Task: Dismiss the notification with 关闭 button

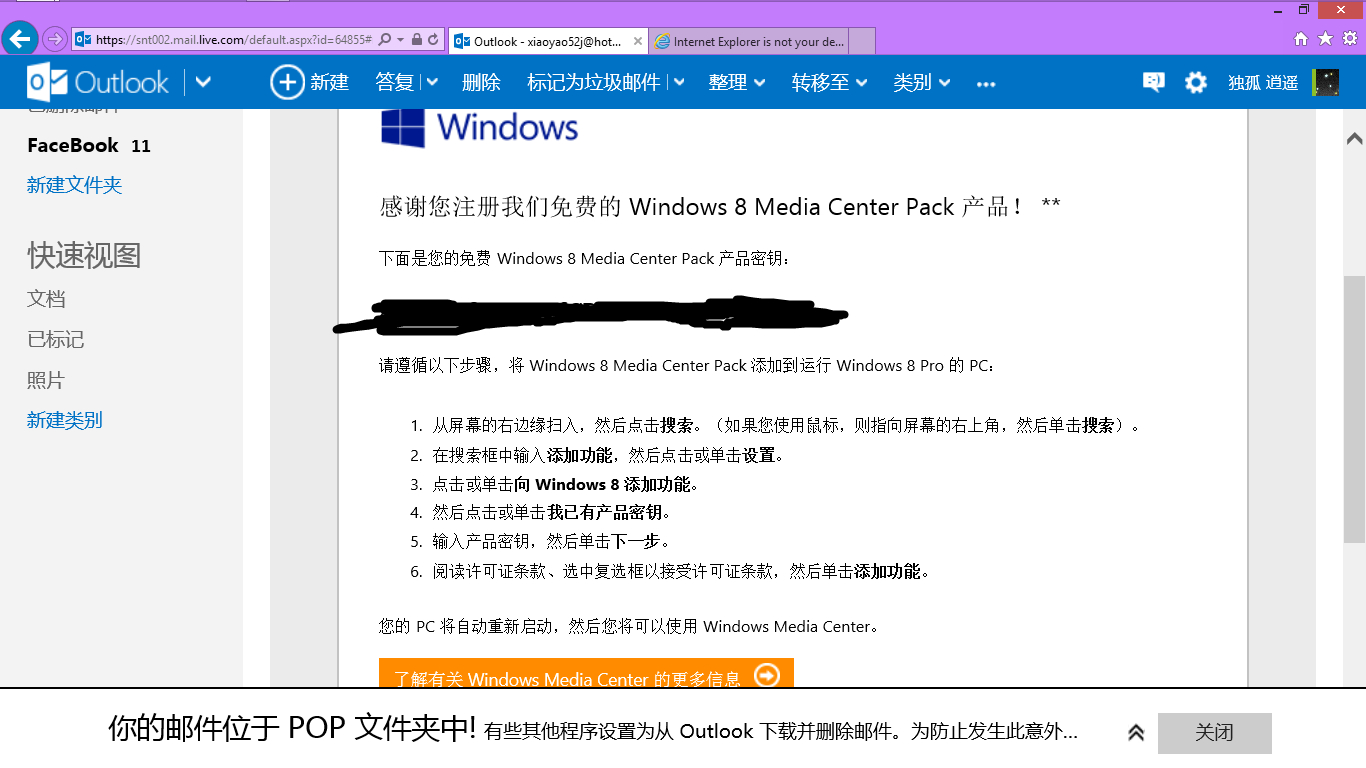Action: [x=1215, y=733]
